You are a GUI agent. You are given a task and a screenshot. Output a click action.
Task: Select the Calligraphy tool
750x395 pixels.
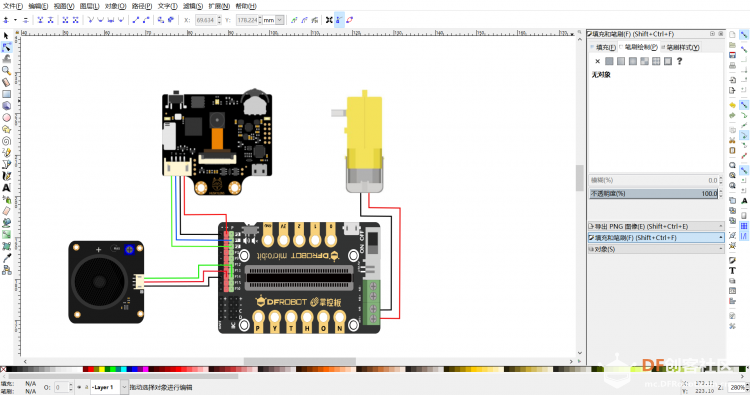[6, 176]
